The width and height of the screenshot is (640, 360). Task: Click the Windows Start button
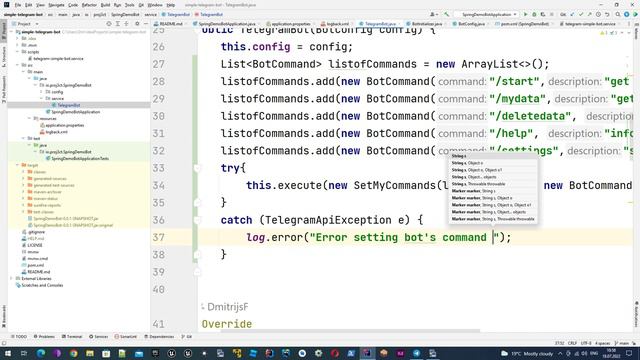pyautogui.click(x=7, y=353)
